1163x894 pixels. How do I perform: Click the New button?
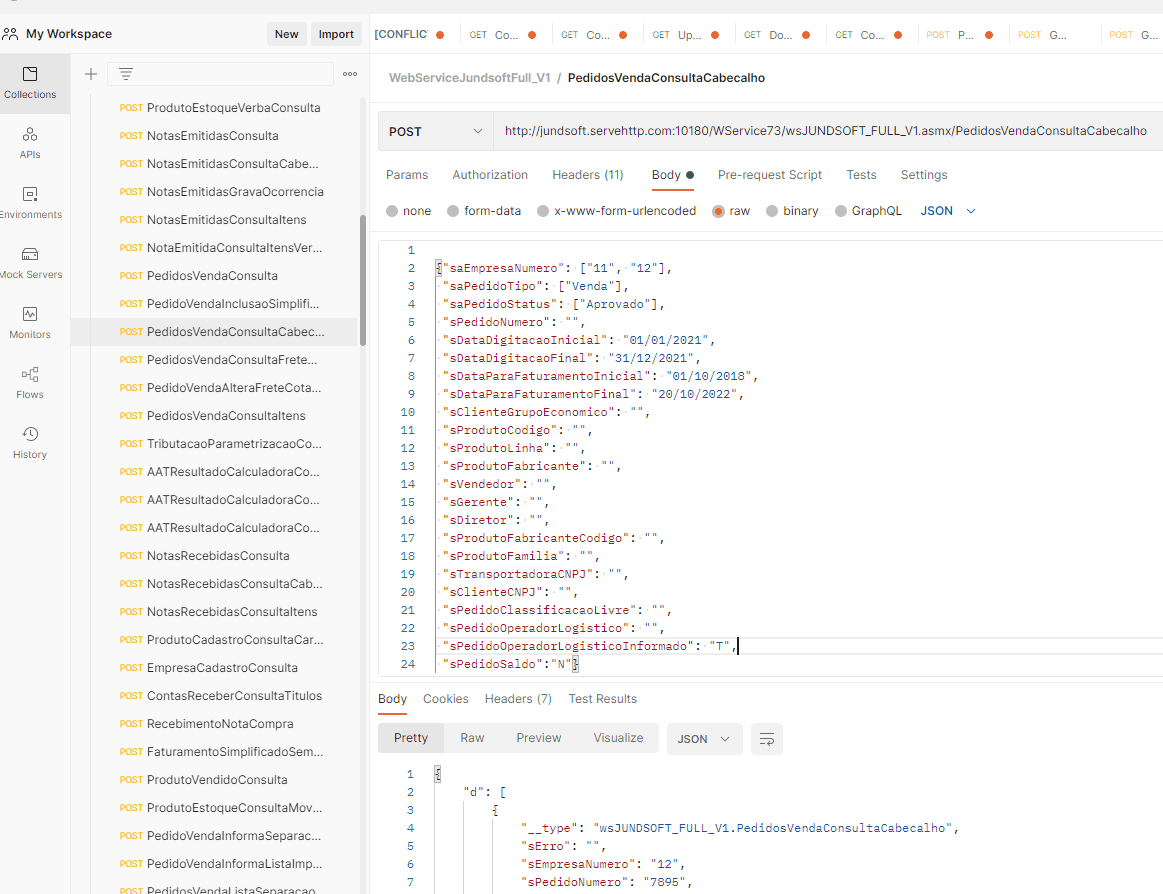(286, 34)
